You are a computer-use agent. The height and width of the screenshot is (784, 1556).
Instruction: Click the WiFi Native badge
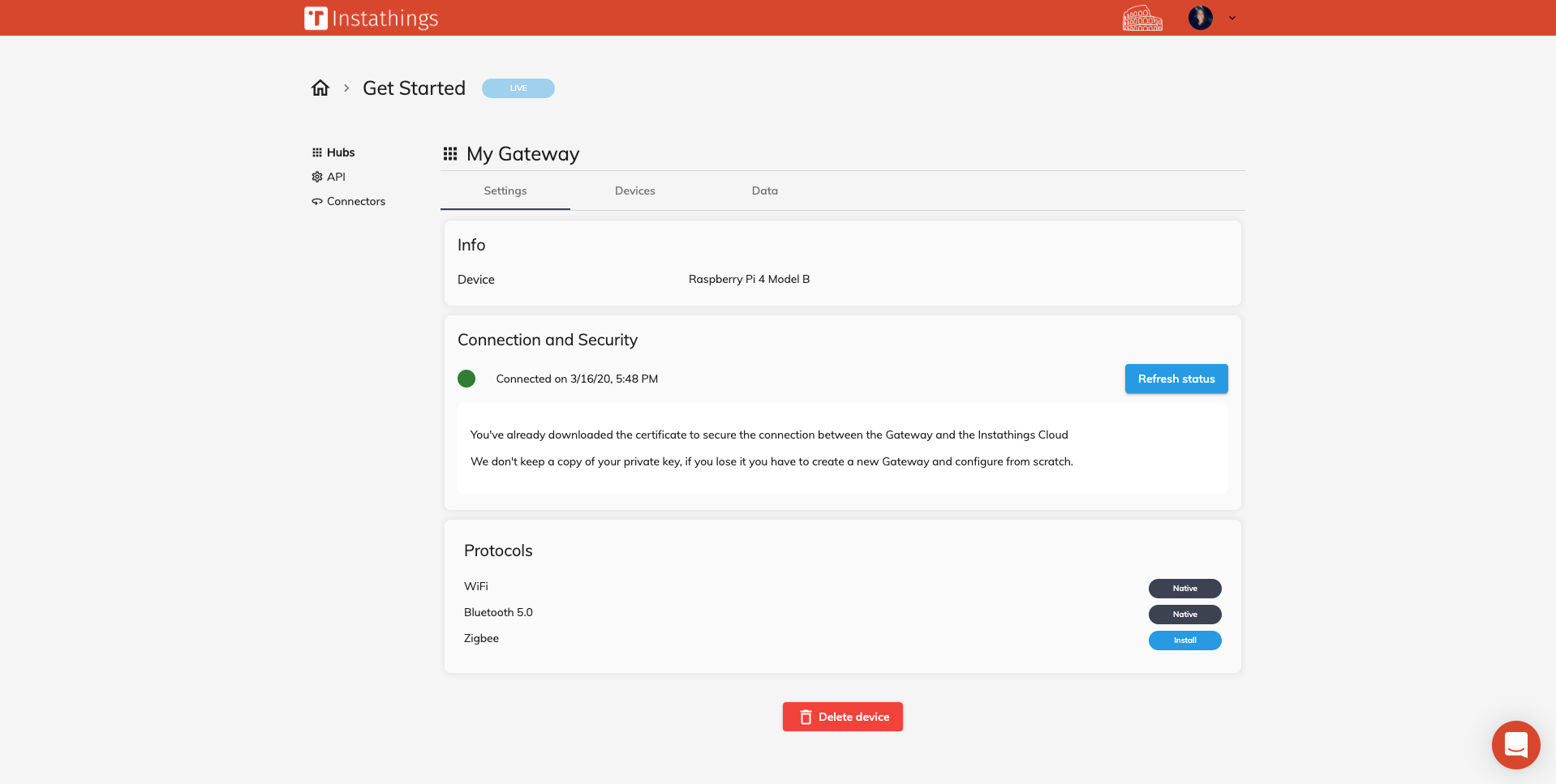point(1185,589)
